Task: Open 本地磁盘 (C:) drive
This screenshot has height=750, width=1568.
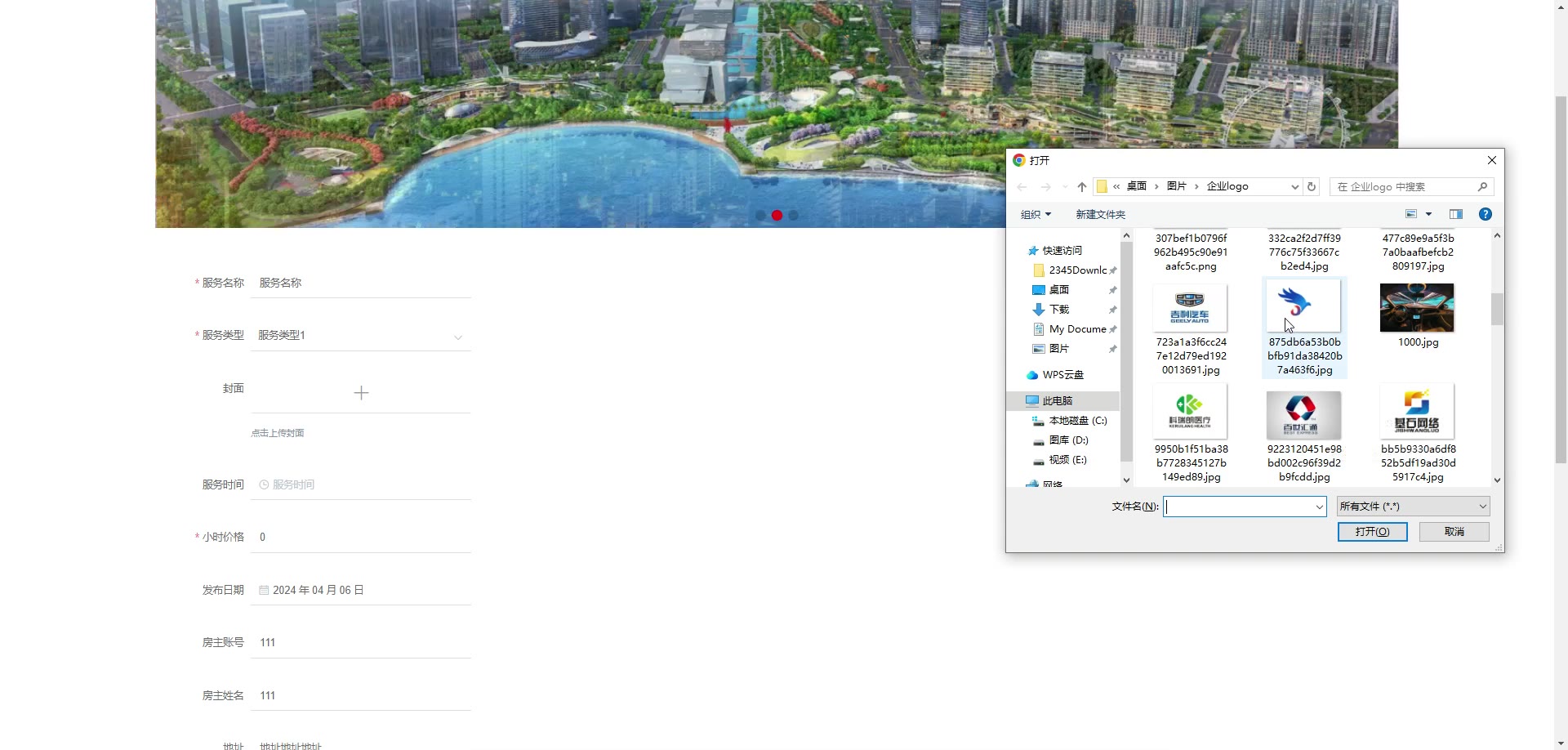Action: tap(1077, 421)
